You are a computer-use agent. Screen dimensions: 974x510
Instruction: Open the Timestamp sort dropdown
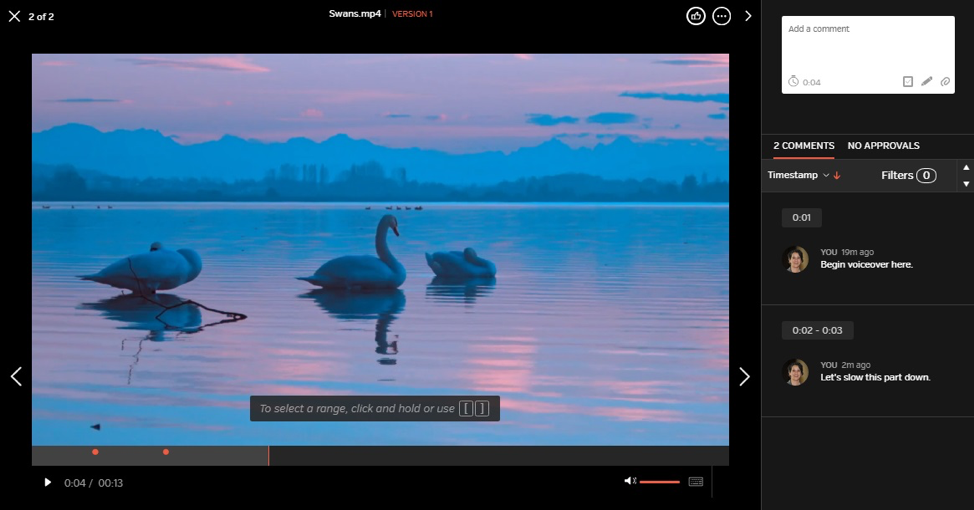coord(798,175)
